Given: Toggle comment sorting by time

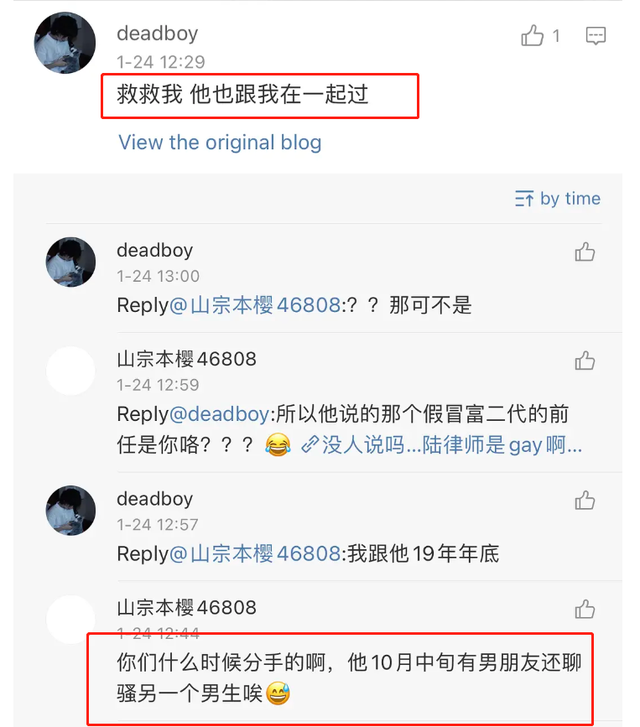Looking at the screenshot, I should (x=557, y=199).
